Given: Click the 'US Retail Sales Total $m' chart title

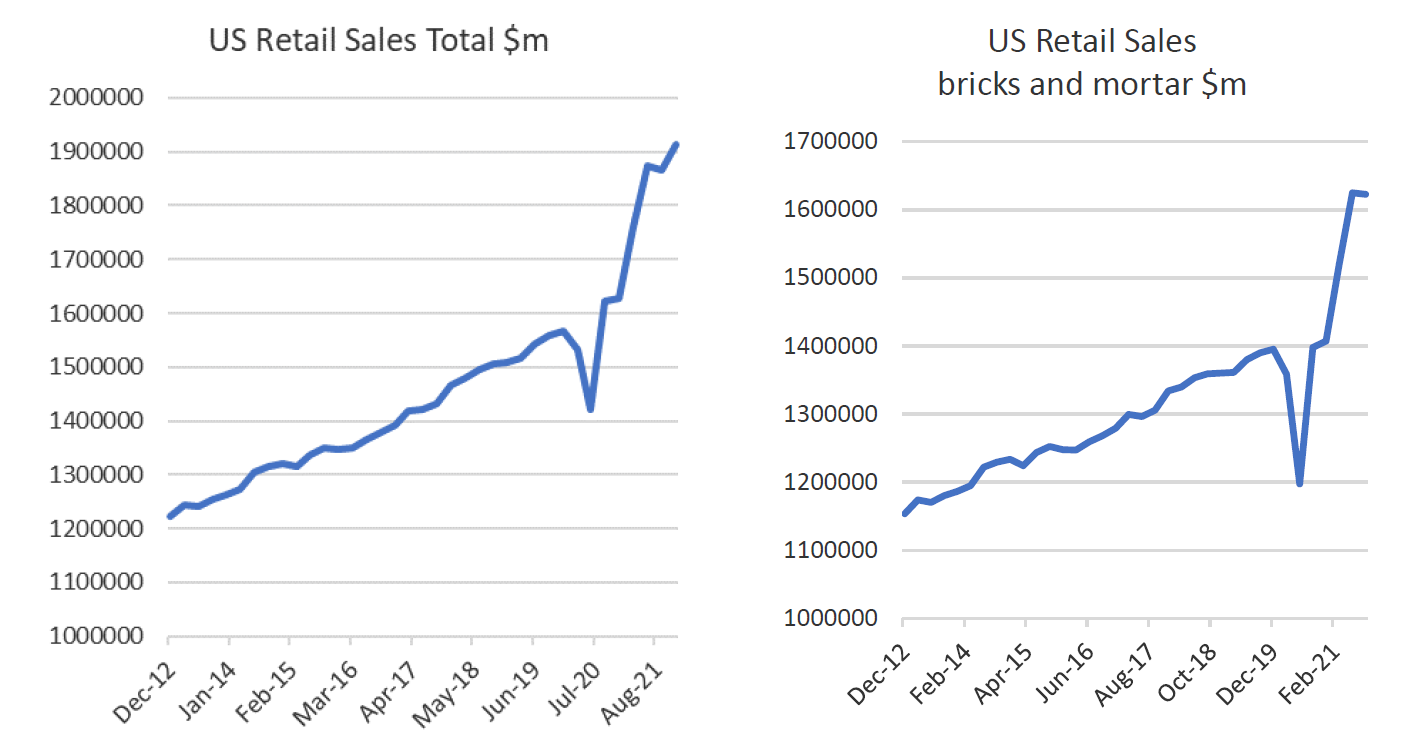Looking at the screenshot, I should tap(378, 41).
